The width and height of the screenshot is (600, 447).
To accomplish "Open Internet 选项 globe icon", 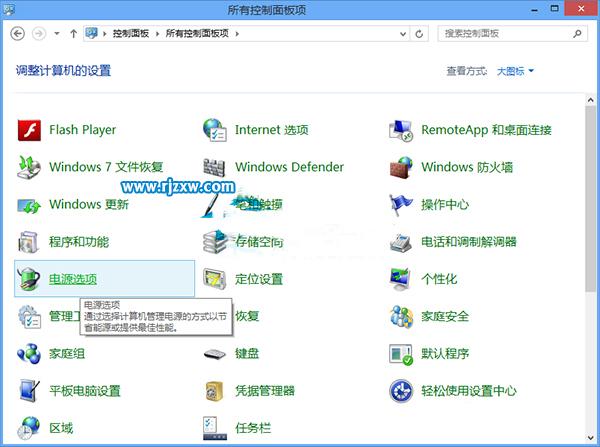I will pyautogui.click(x=215, y=130).
